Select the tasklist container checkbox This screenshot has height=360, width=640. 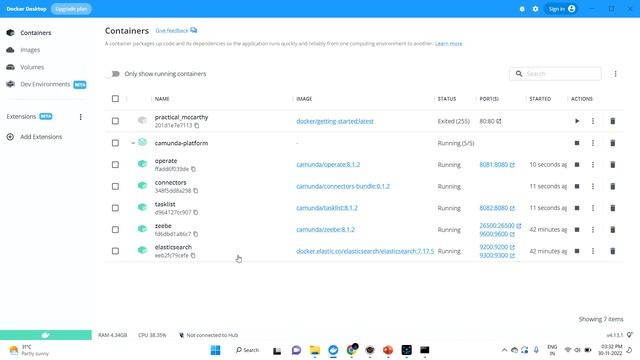(x=116, y=208)
